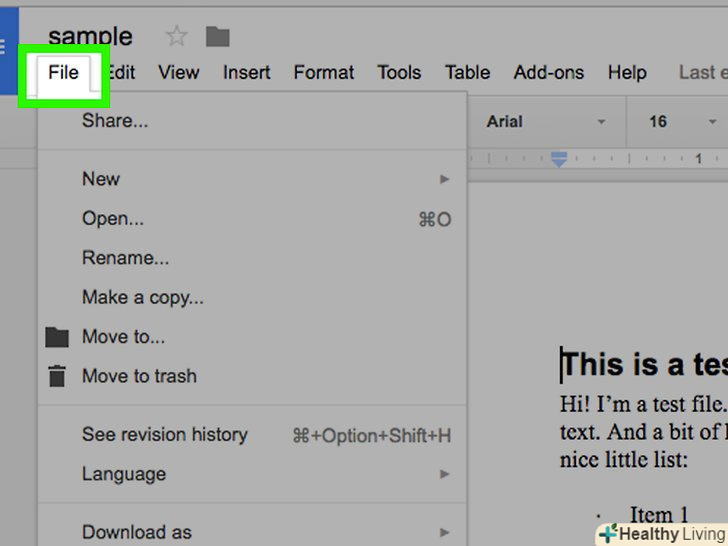Expand the Download as submenu
Viewport: 728px width, 546px height.
click(x=252, y=532)
